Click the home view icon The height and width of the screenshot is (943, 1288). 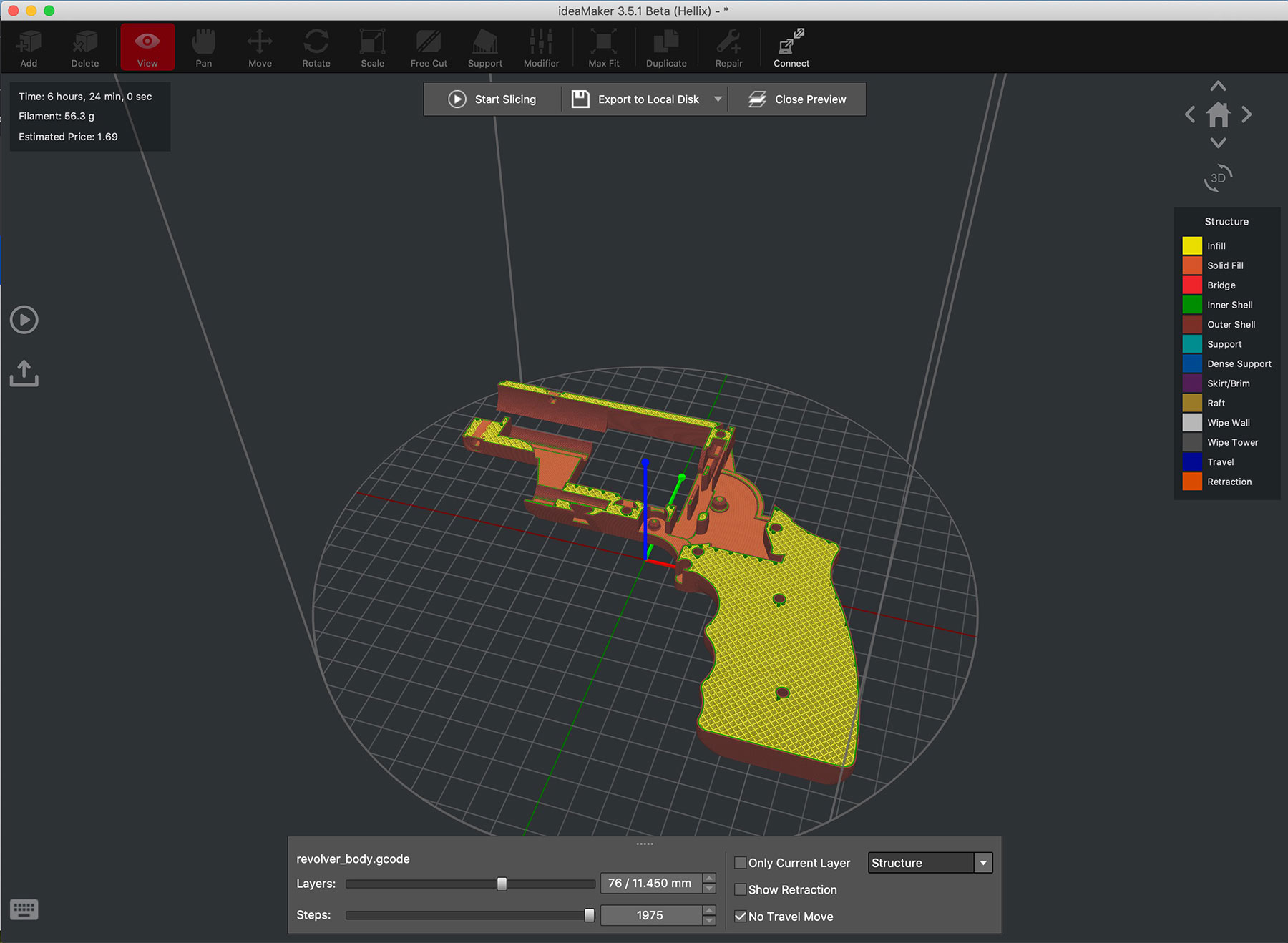tap(1218, 114)
